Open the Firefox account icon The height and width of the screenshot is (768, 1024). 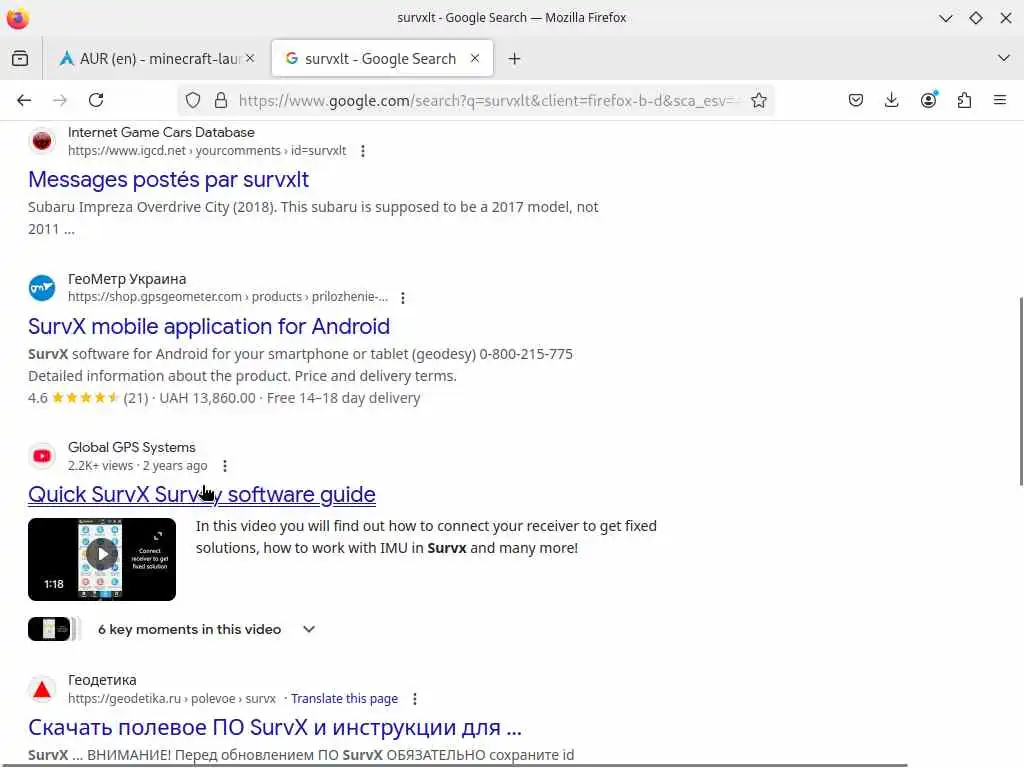tap(928, 100)
